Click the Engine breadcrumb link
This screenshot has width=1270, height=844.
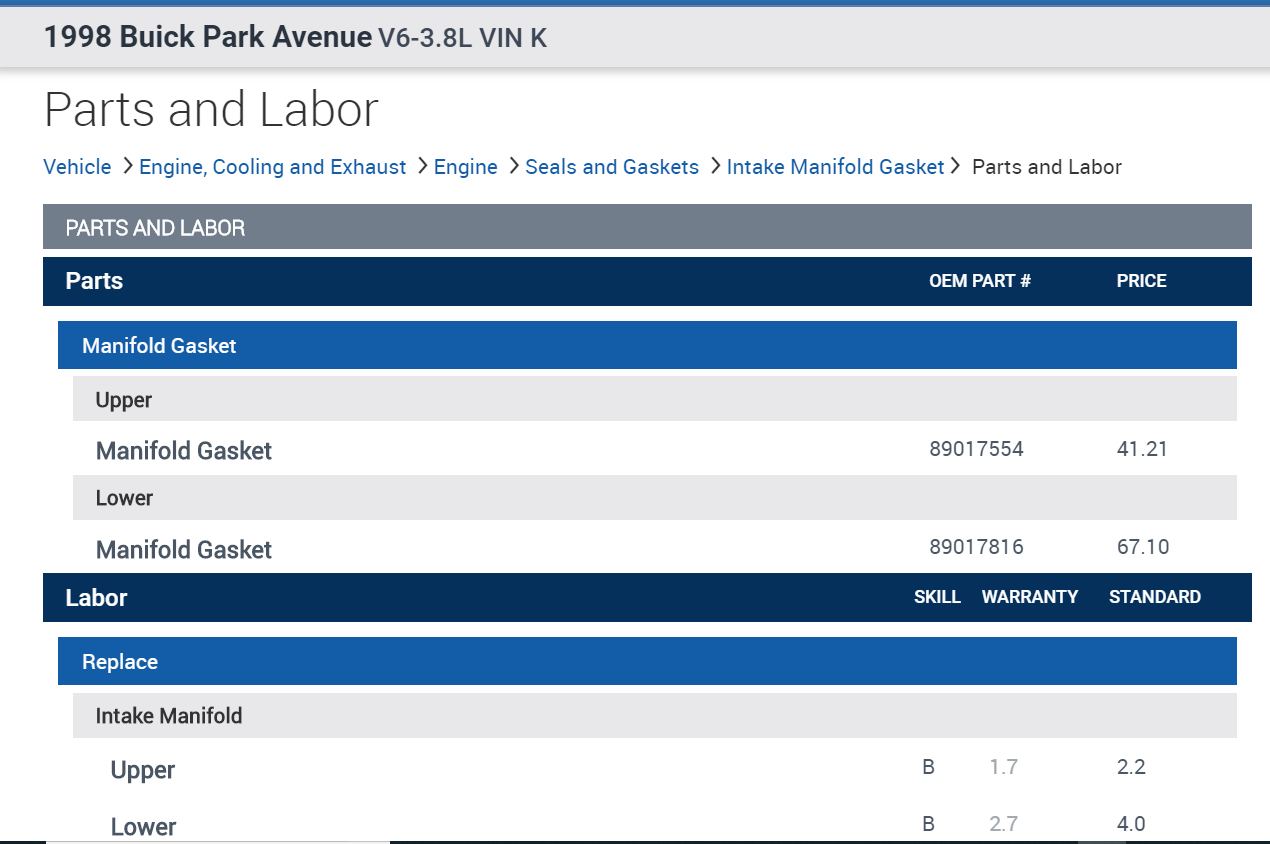465,167
